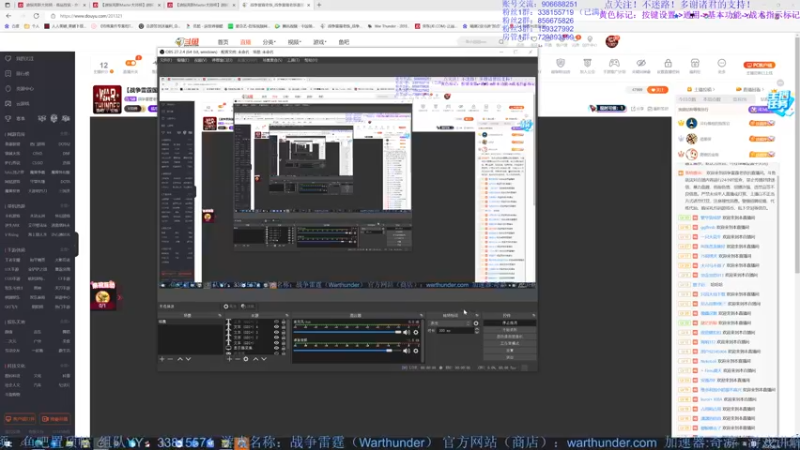Open 游戏 dropdown in Douyu navigation

click(x=319, y=42)
